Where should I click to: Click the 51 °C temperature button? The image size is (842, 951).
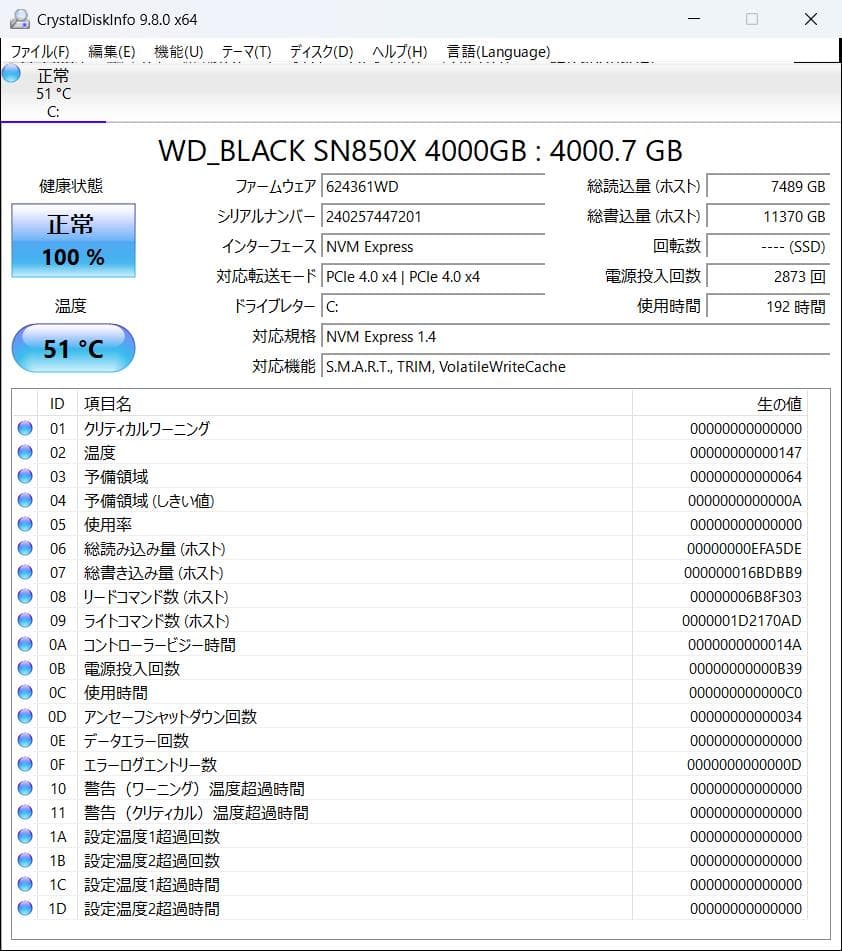(73, 348)
